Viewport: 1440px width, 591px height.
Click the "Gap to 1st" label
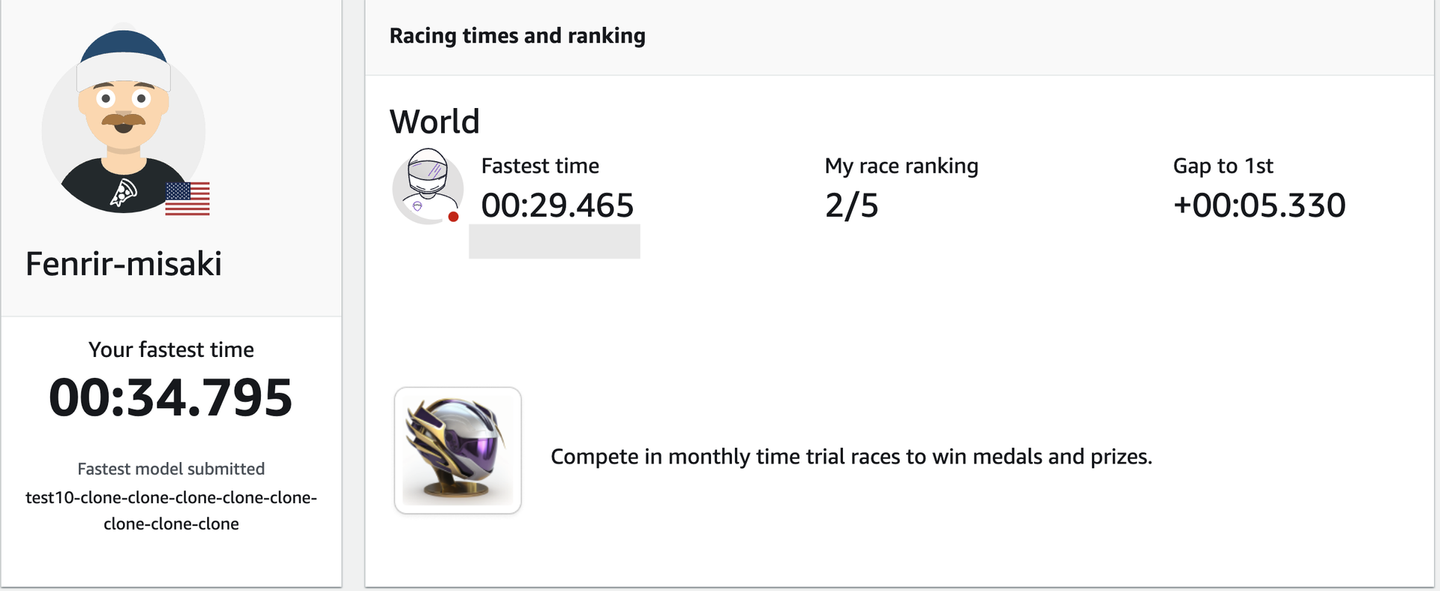tap(1223, 166)
